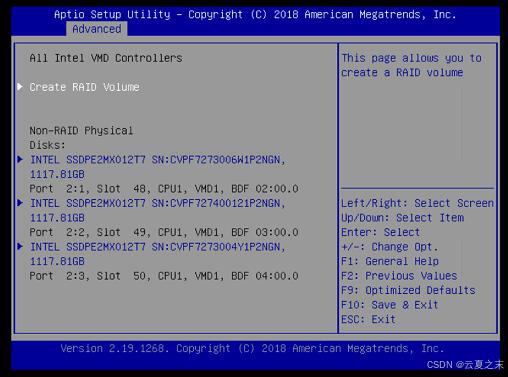Image resolution: width=508 pixels, height=377 pixels.
Task: Open disk SN:CVPF7273004Y1P2NGN entry
Action: [x=158, y=247]
